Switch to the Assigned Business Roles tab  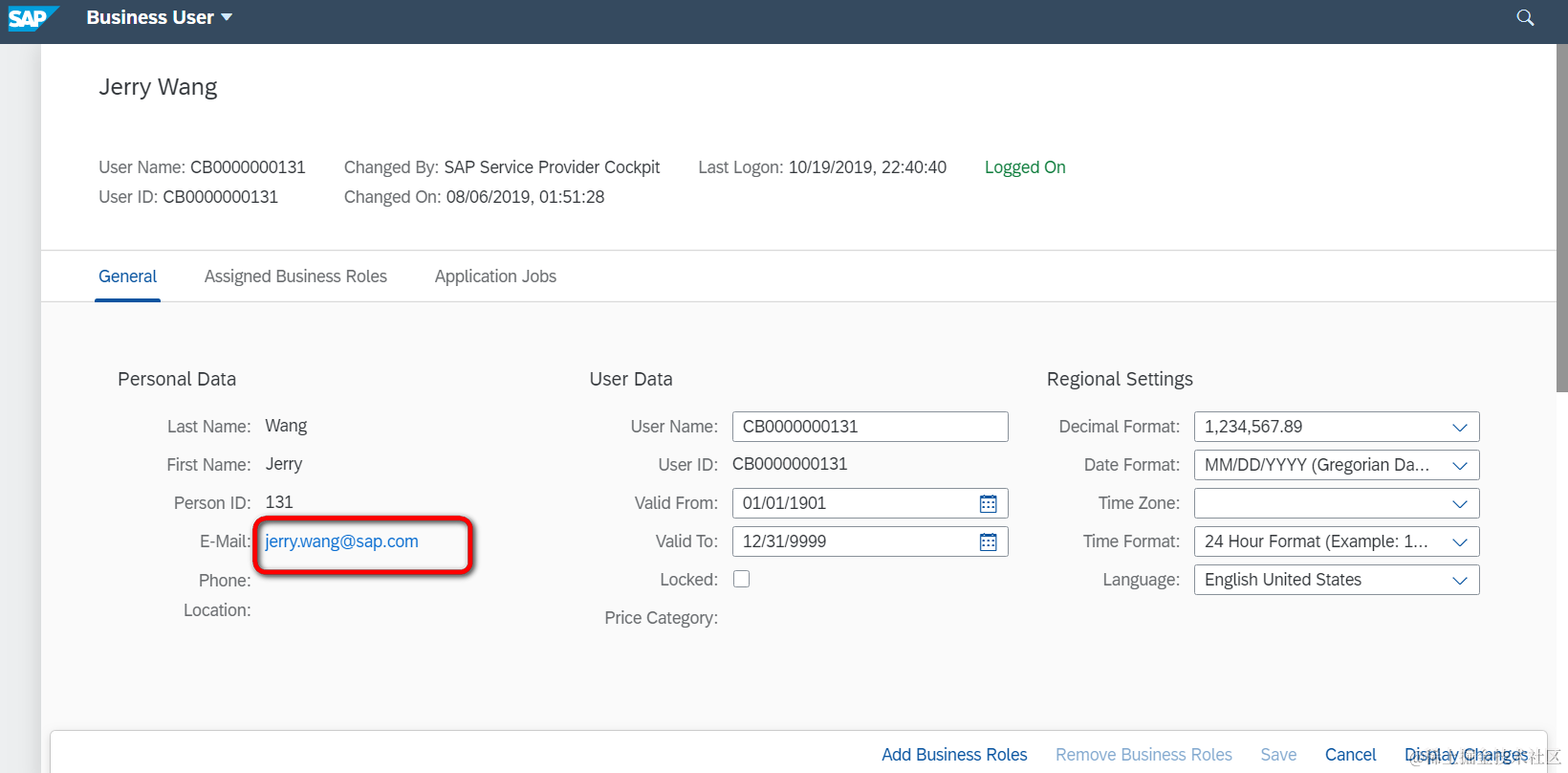pos(295,276)
